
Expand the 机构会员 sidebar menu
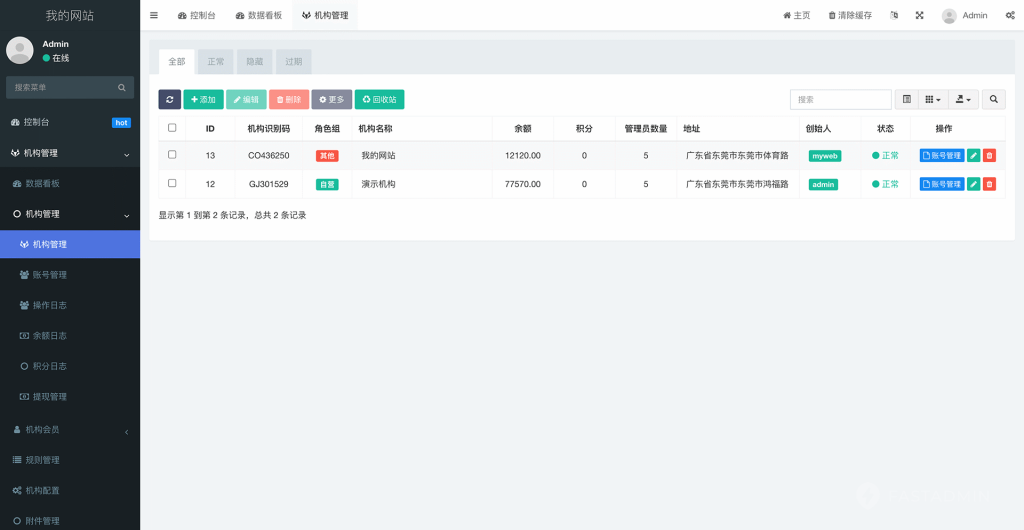click(70, 430)
